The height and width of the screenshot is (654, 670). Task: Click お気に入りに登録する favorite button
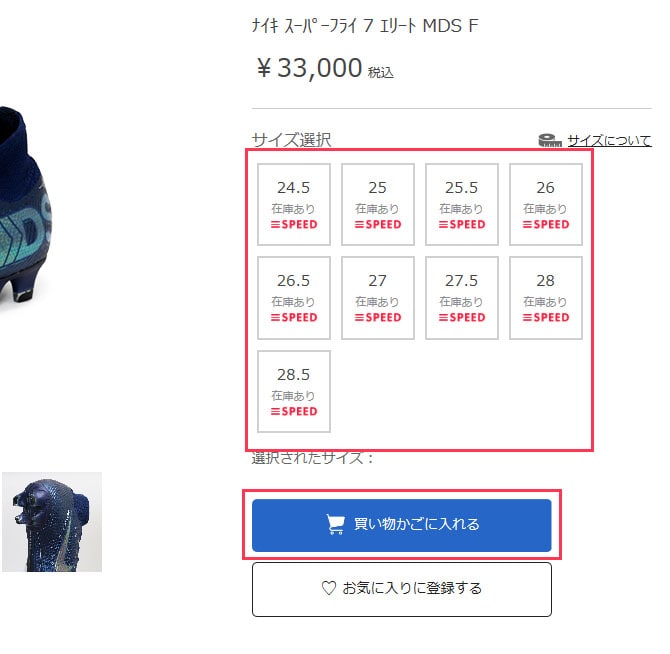(x=402, y=589)
